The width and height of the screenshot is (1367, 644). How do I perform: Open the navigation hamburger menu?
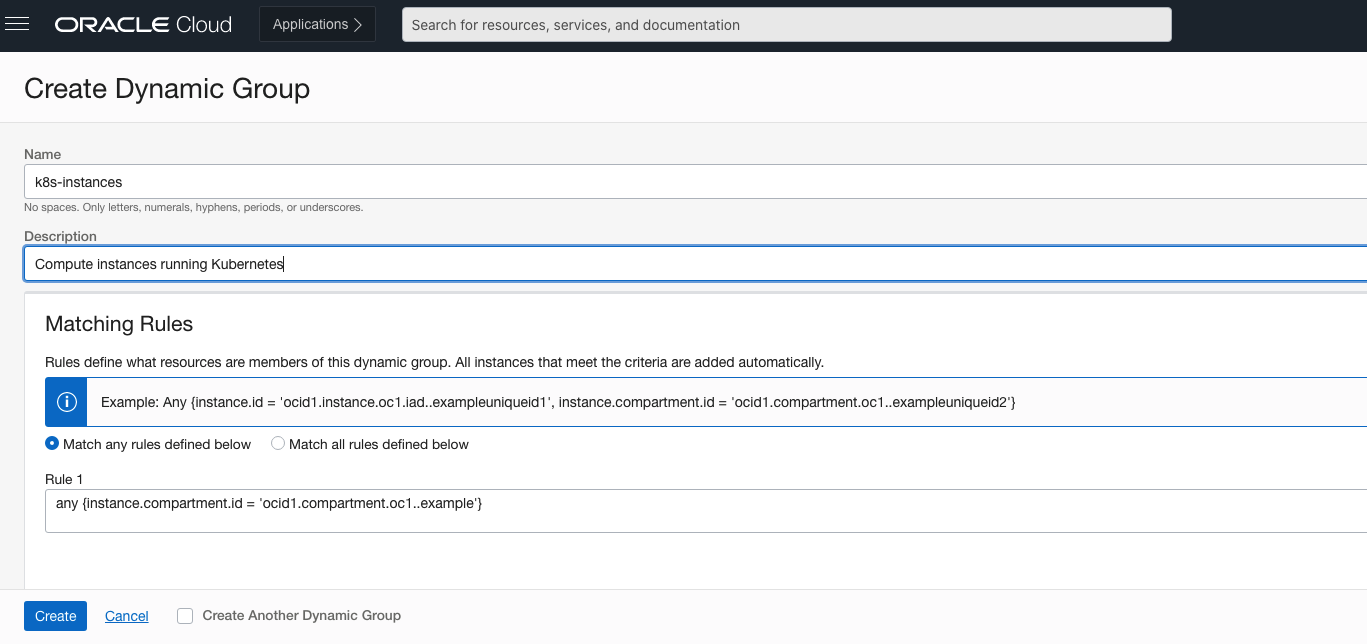coord(18,25)
